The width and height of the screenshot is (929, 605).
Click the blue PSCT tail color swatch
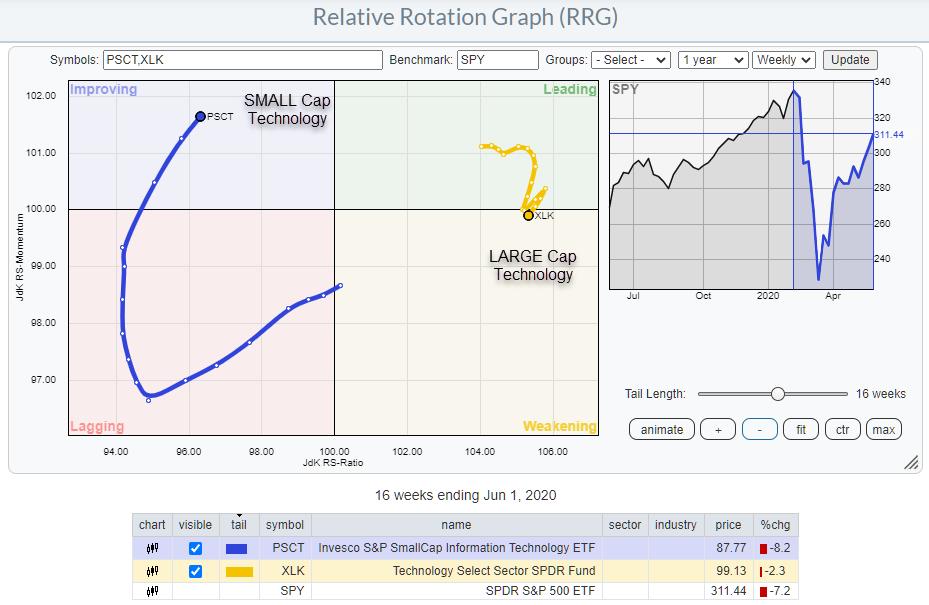coord(238,548)
